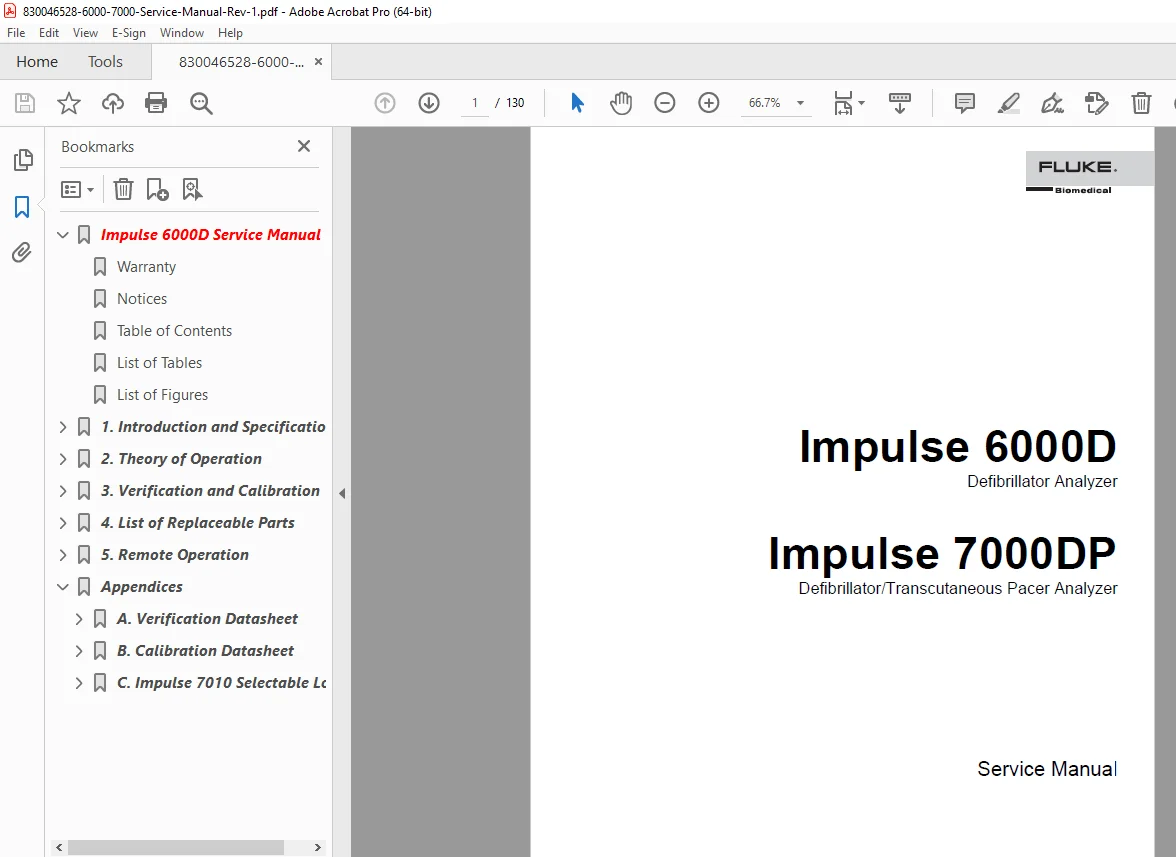The height and width of the screenshot is (857, 1176).
Task: Zoom out with minus icon
Action: [x=664, y=103]
